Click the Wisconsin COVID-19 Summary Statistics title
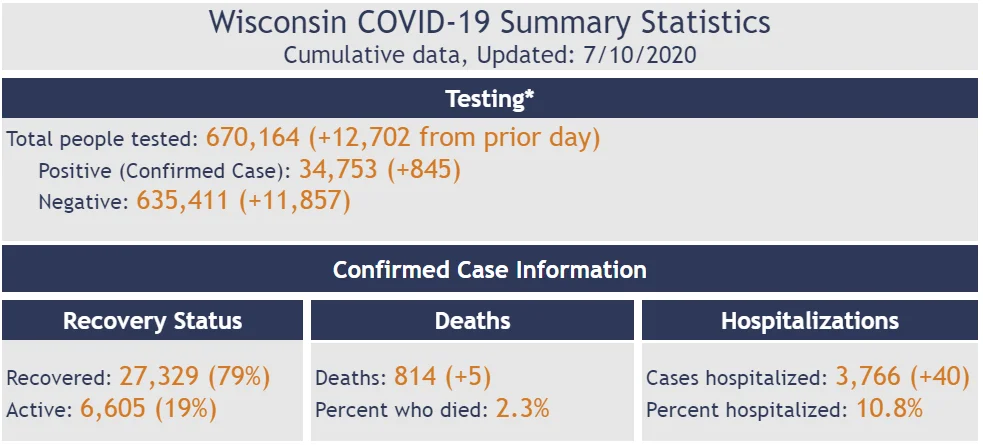Image resolution: width=983 pixels, height=445 pixels. [490, 23]
